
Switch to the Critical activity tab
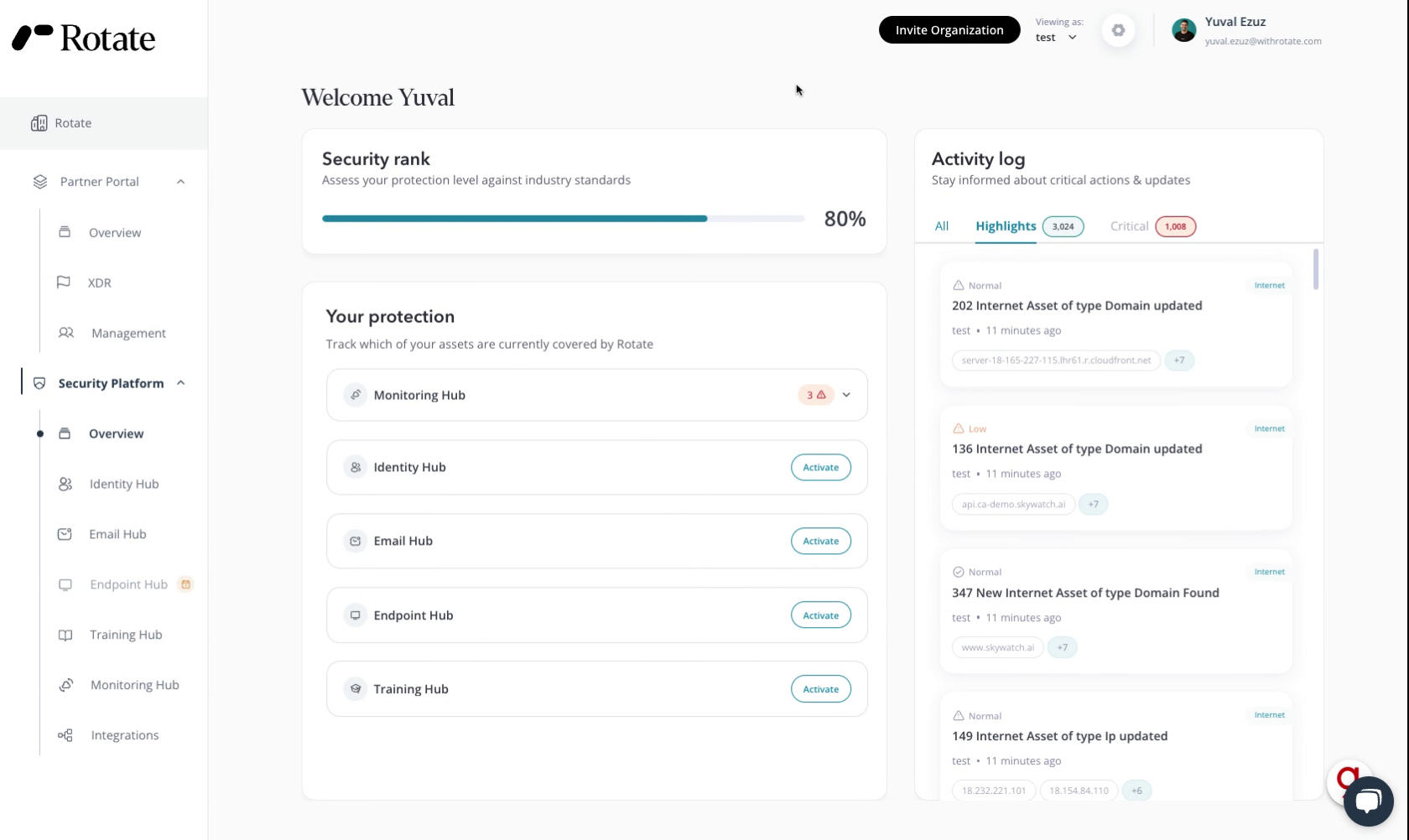point(1129,226)
